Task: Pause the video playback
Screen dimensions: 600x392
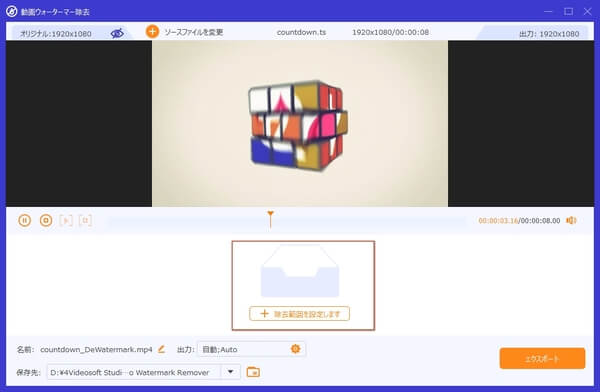Action: tap(24, 220)
